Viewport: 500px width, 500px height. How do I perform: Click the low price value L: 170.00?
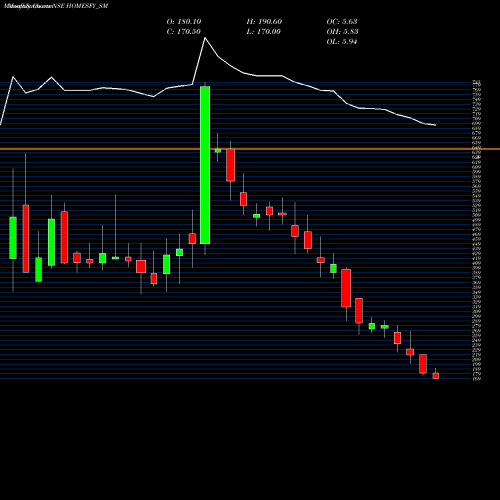tap(264, 32)
